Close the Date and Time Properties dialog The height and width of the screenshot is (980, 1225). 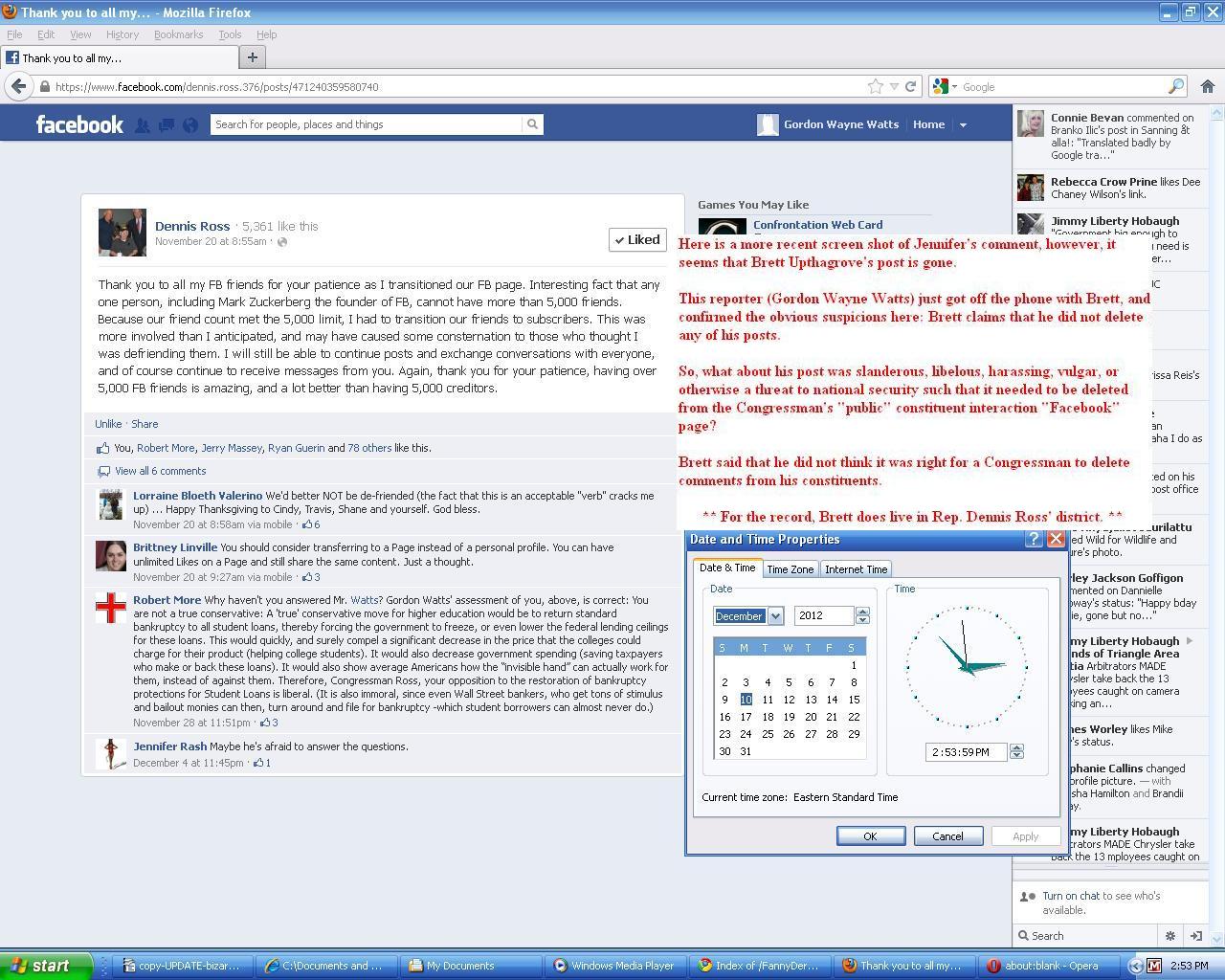click(1056, 539)
